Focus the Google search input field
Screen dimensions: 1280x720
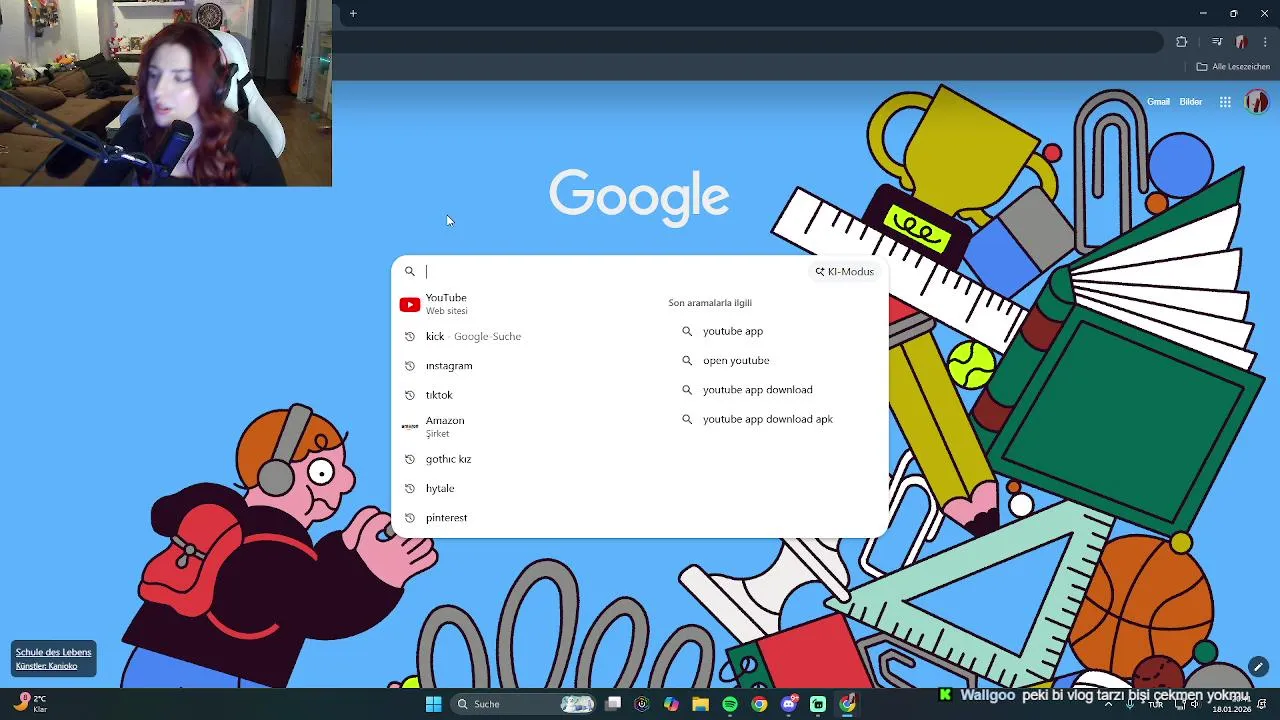pos(615,271)
